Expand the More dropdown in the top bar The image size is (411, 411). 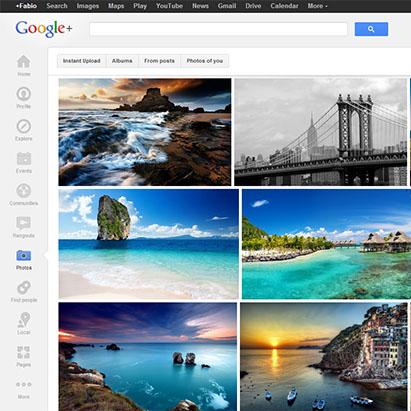click(317, 6)
